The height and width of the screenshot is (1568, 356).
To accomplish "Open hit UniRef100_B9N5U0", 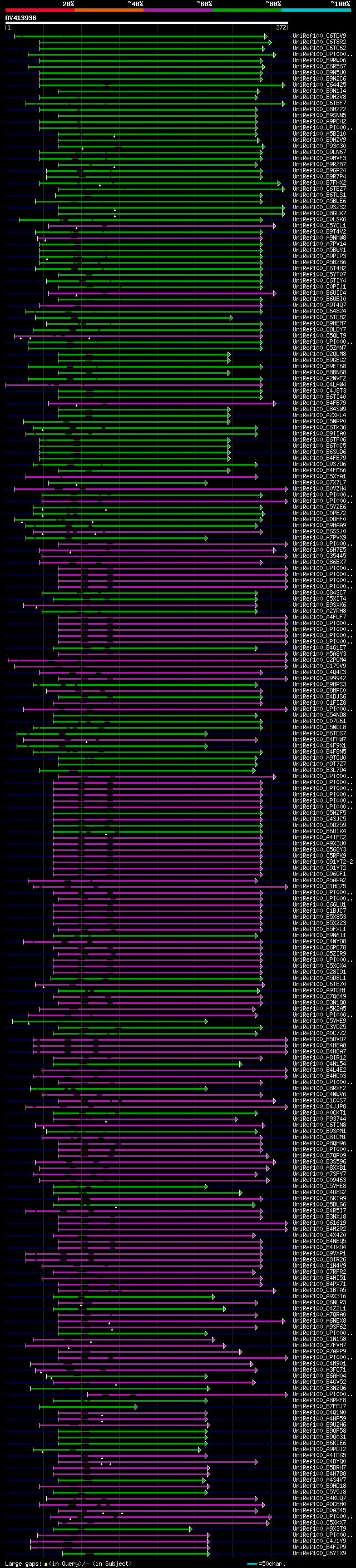I will click(319, 72).
